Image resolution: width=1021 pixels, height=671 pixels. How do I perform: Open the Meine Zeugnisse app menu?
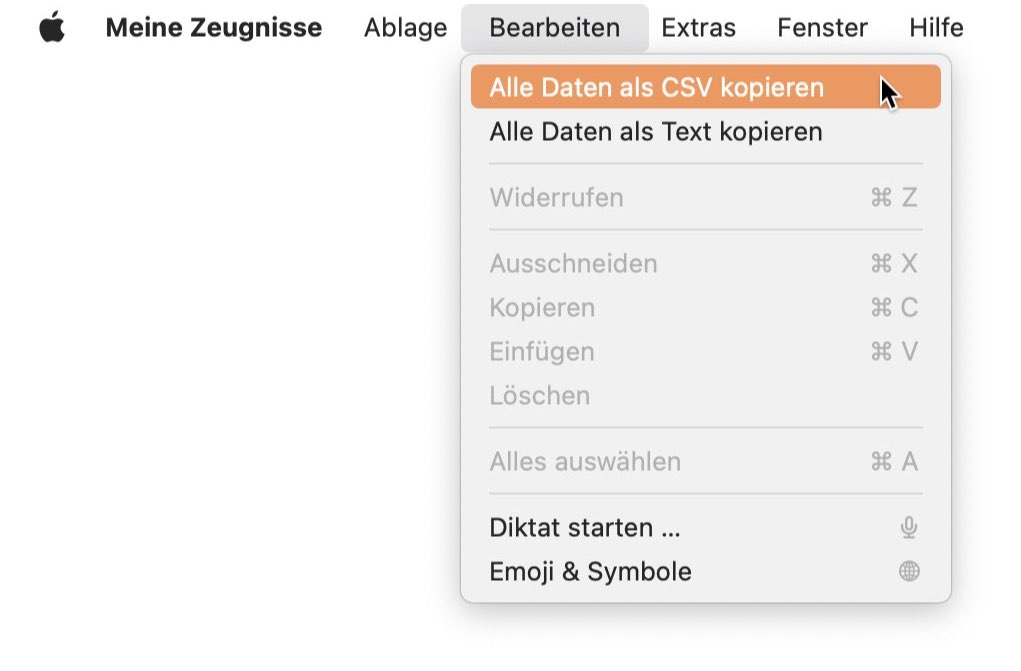point(214,27)
